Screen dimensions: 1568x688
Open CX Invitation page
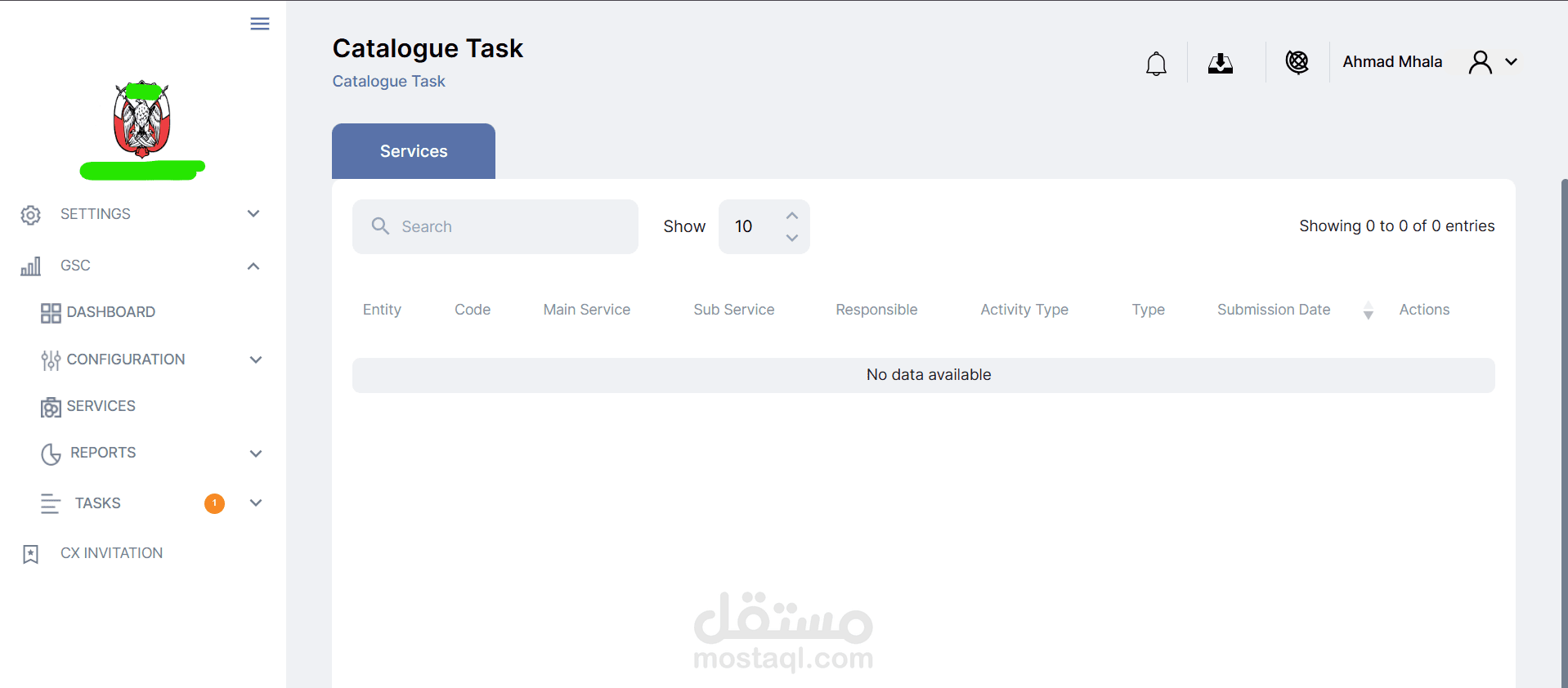point(112,553)
